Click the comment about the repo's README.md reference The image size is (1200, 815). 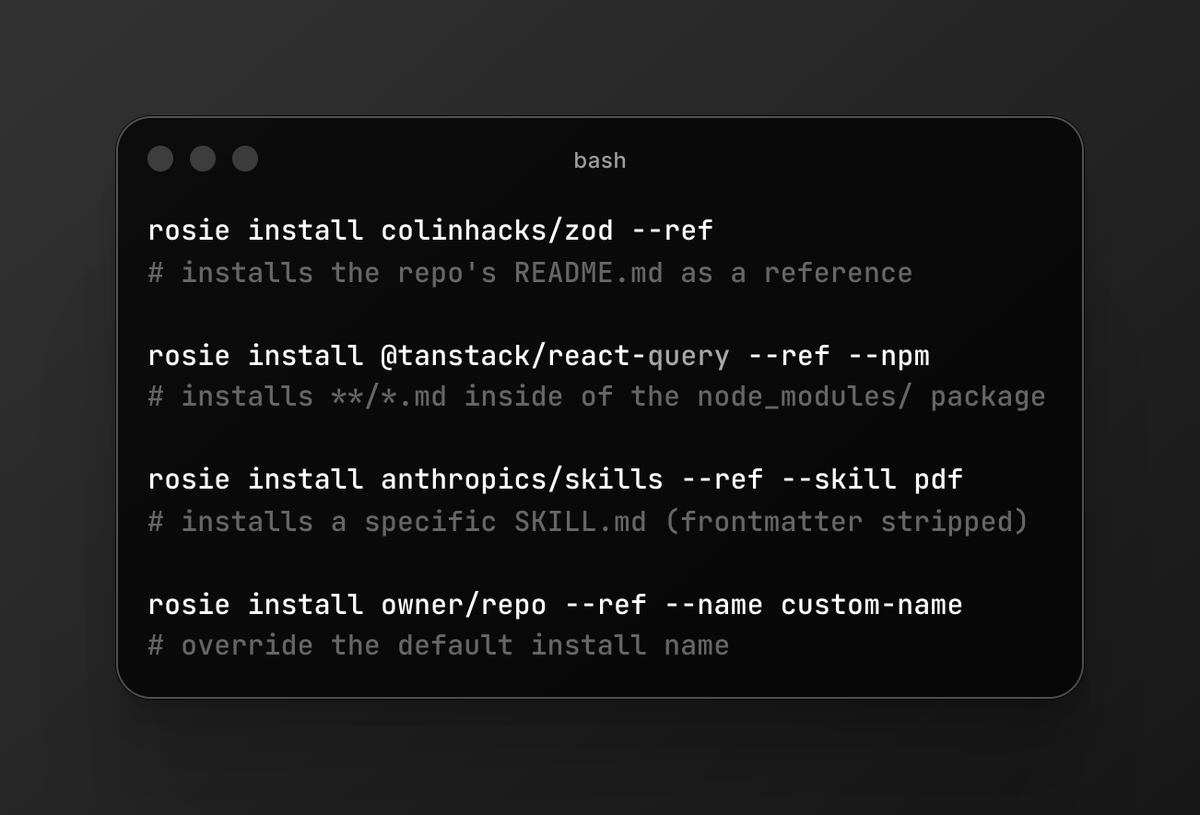coord(530,273)
